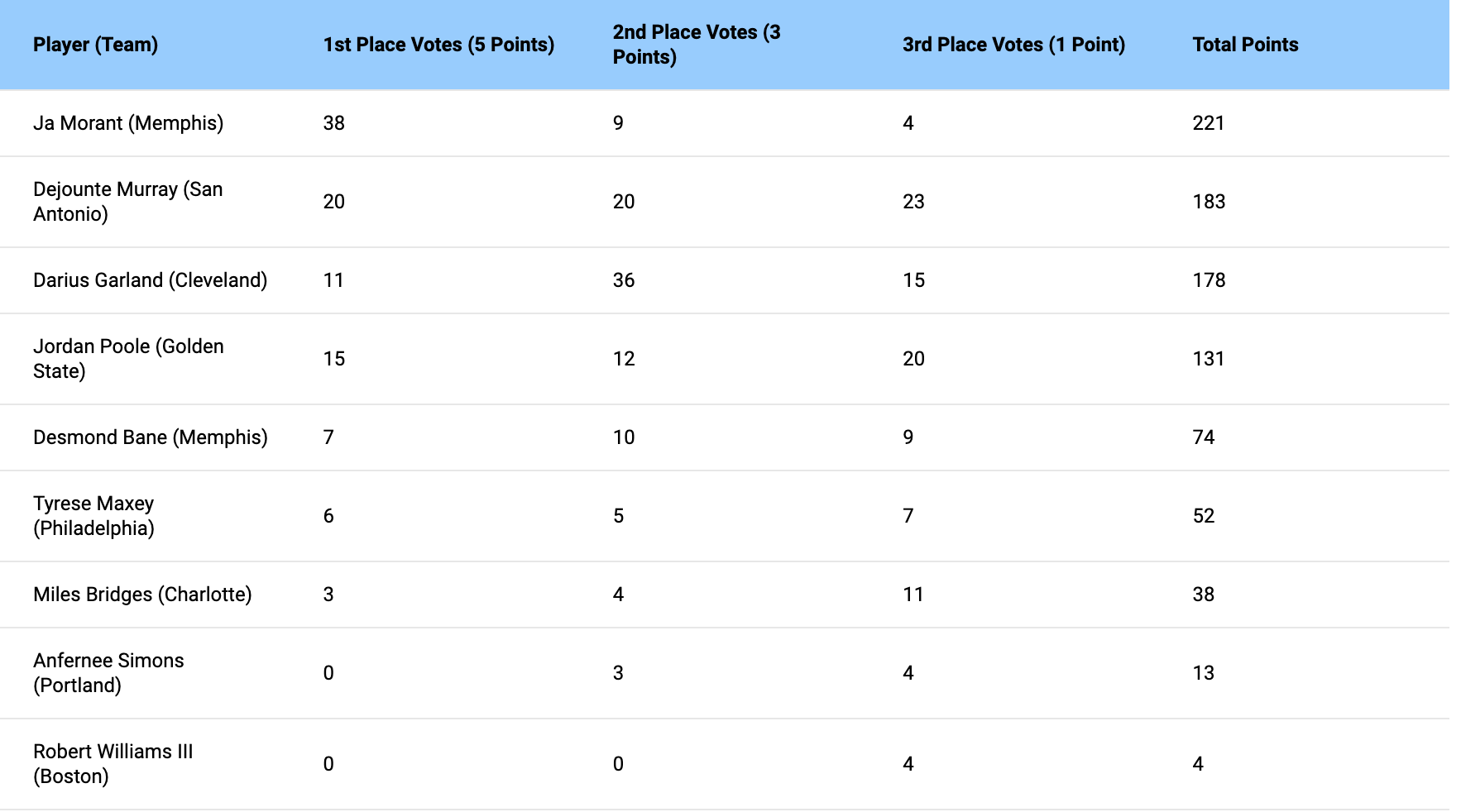Click the 2nd Place Votes column header
This screenshot has height=812, width=1461.
(x=697, y=45)
